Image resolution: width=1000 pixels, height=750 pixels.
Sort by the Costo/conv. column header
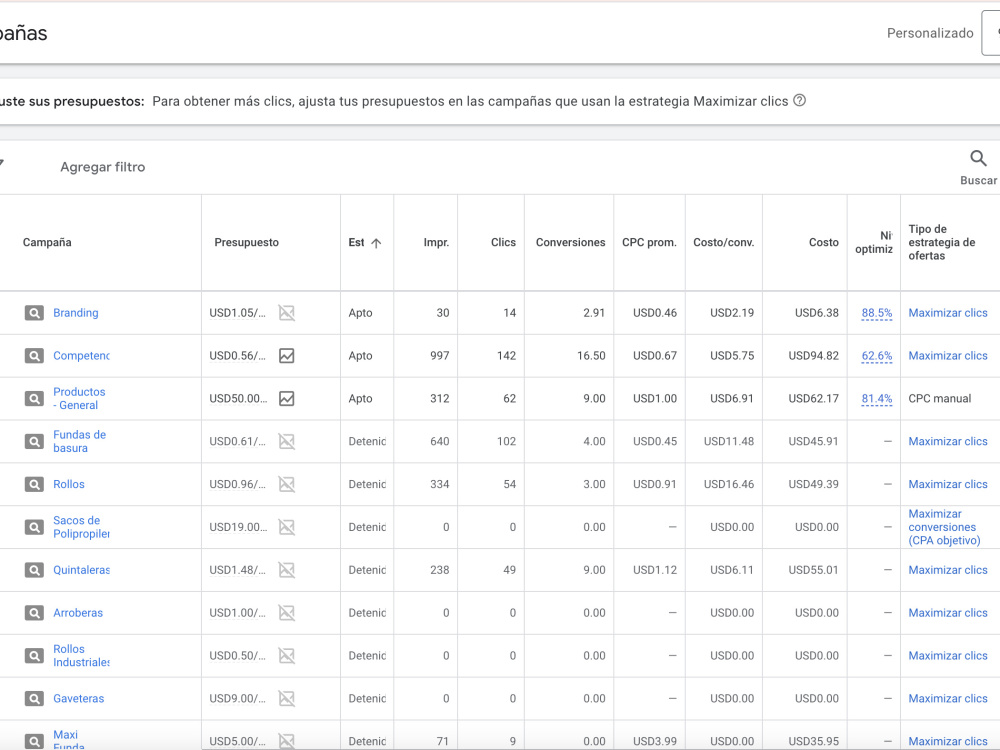(x=724, y=242)
